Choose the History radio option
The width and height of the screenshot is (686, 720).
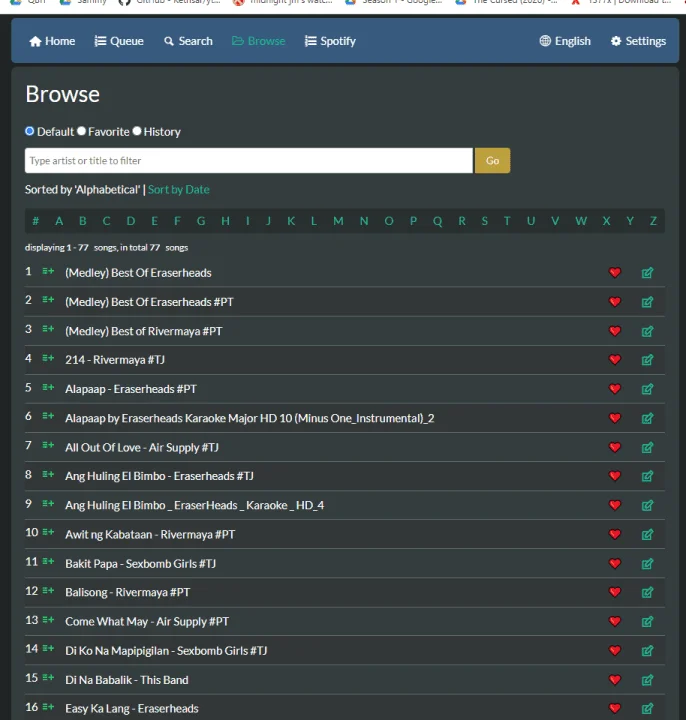tap(137, 131)
